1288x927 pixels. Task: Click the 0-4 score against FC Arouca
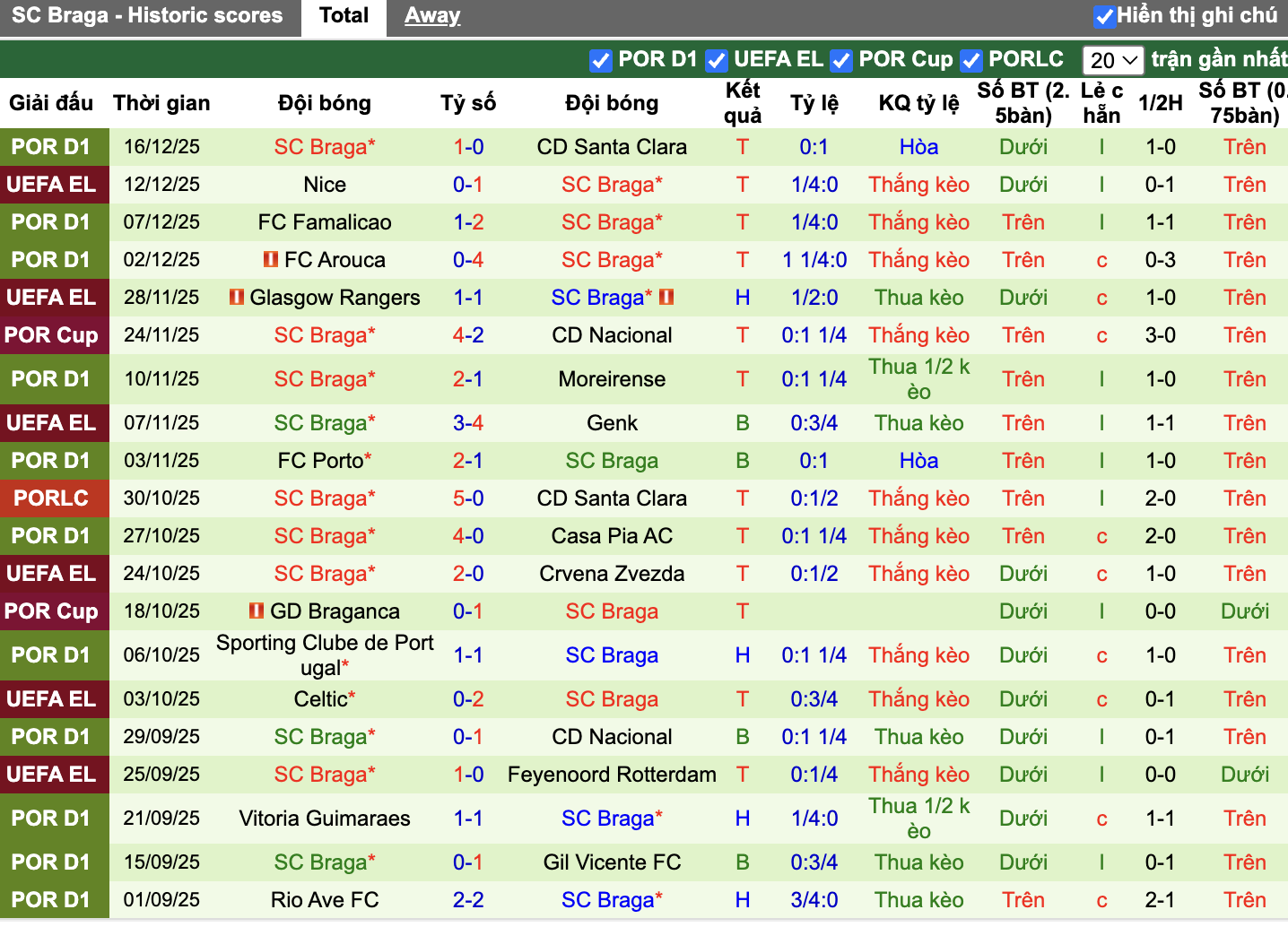coord(468,260)
